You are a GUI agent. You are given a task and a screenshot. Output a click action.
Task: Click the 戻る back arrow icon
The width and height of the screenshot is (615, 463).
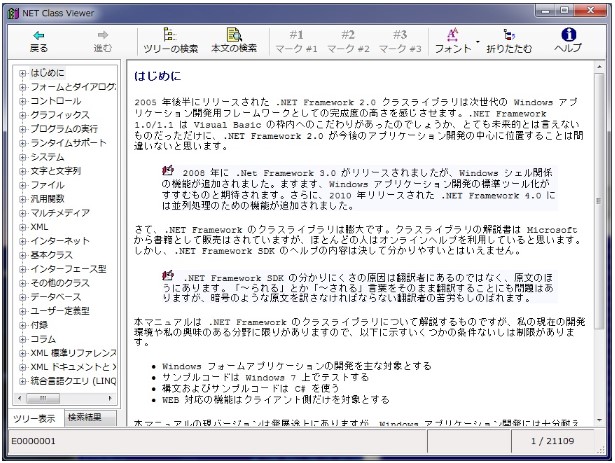38,36
